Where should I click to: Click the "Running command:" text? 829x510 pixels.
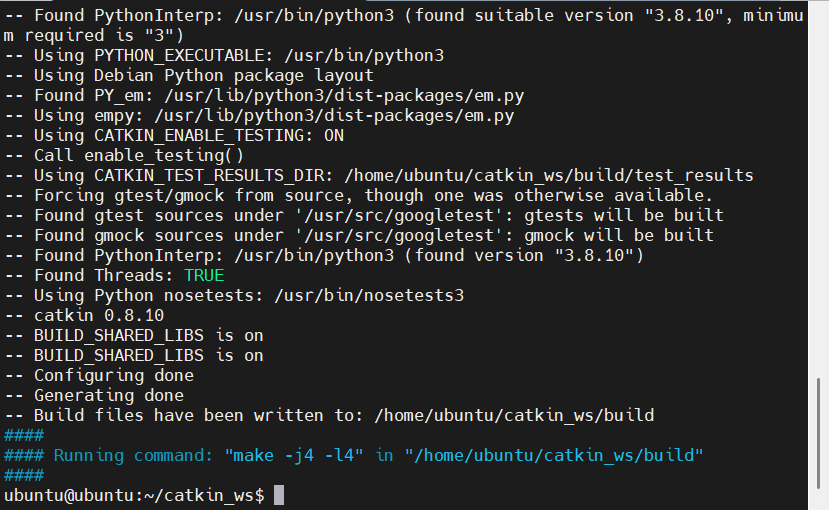point(133,456)
